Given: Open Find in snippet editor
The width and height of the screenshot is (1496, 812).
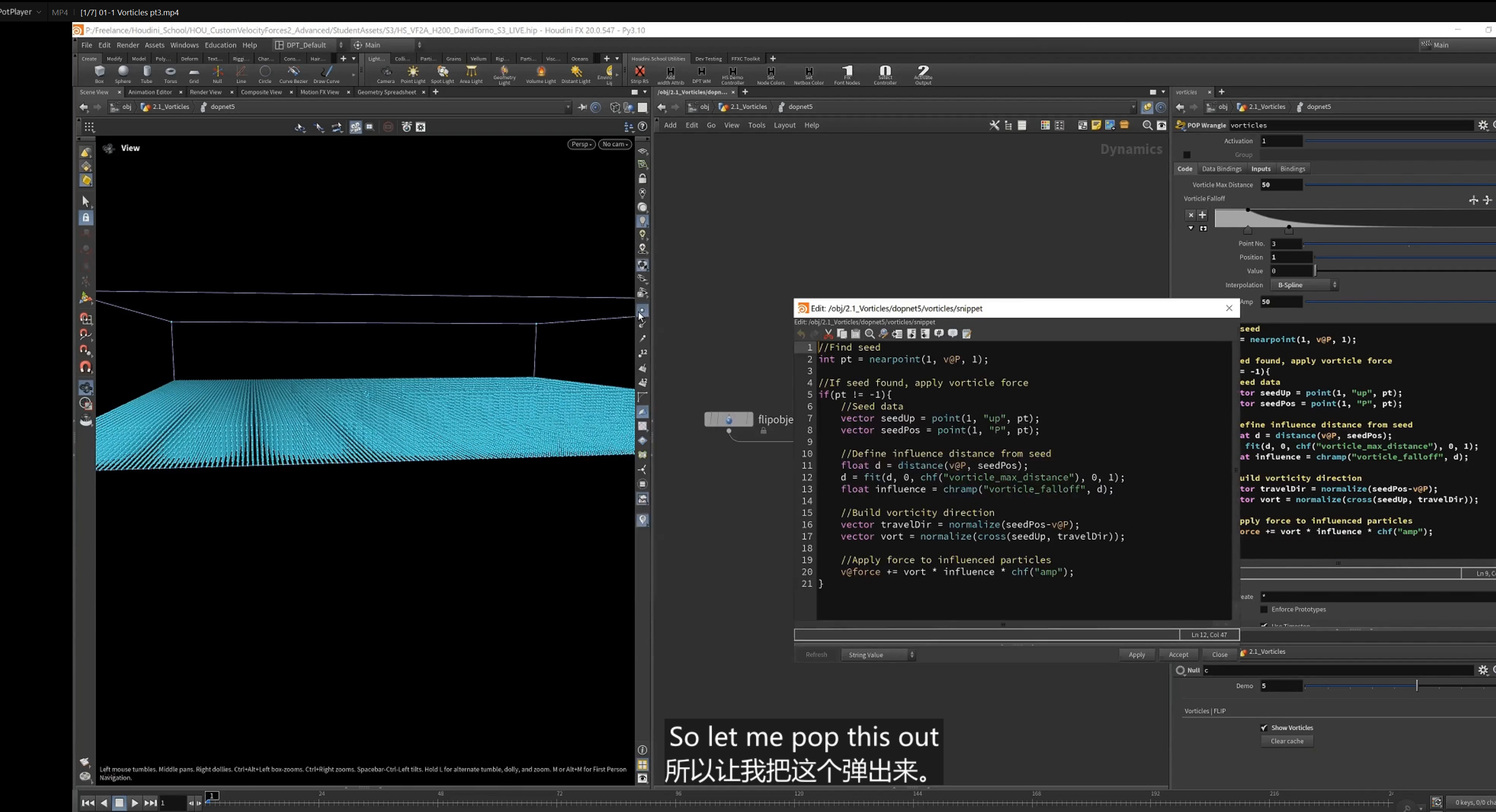Looking at the screenshot, I should pos(869,334).
